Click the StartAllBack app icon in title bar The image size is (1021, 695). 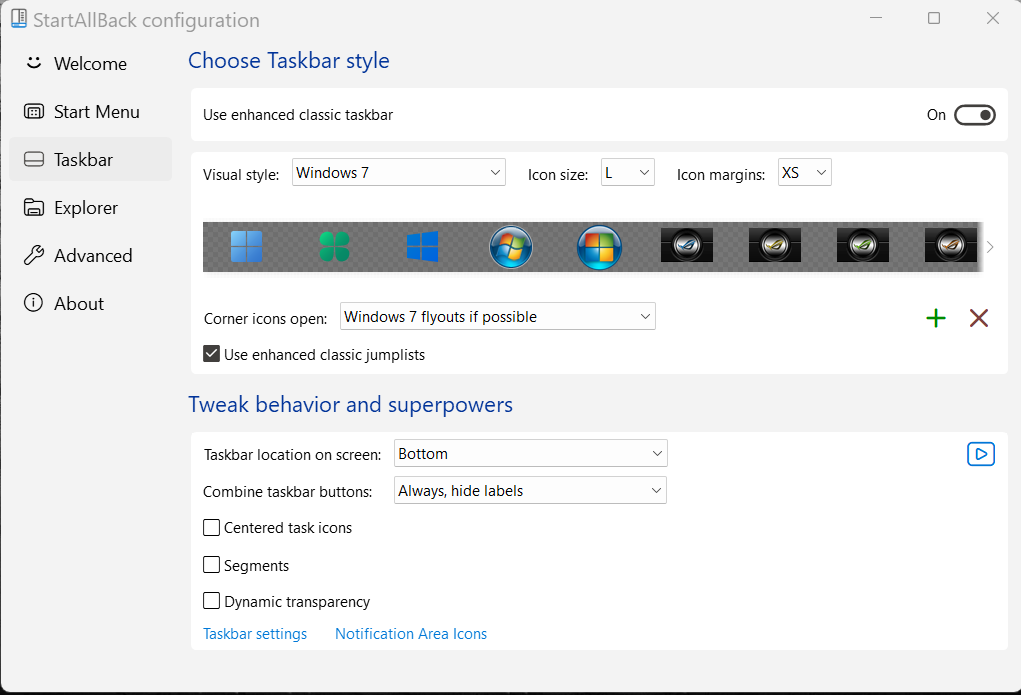coord(19,19)
